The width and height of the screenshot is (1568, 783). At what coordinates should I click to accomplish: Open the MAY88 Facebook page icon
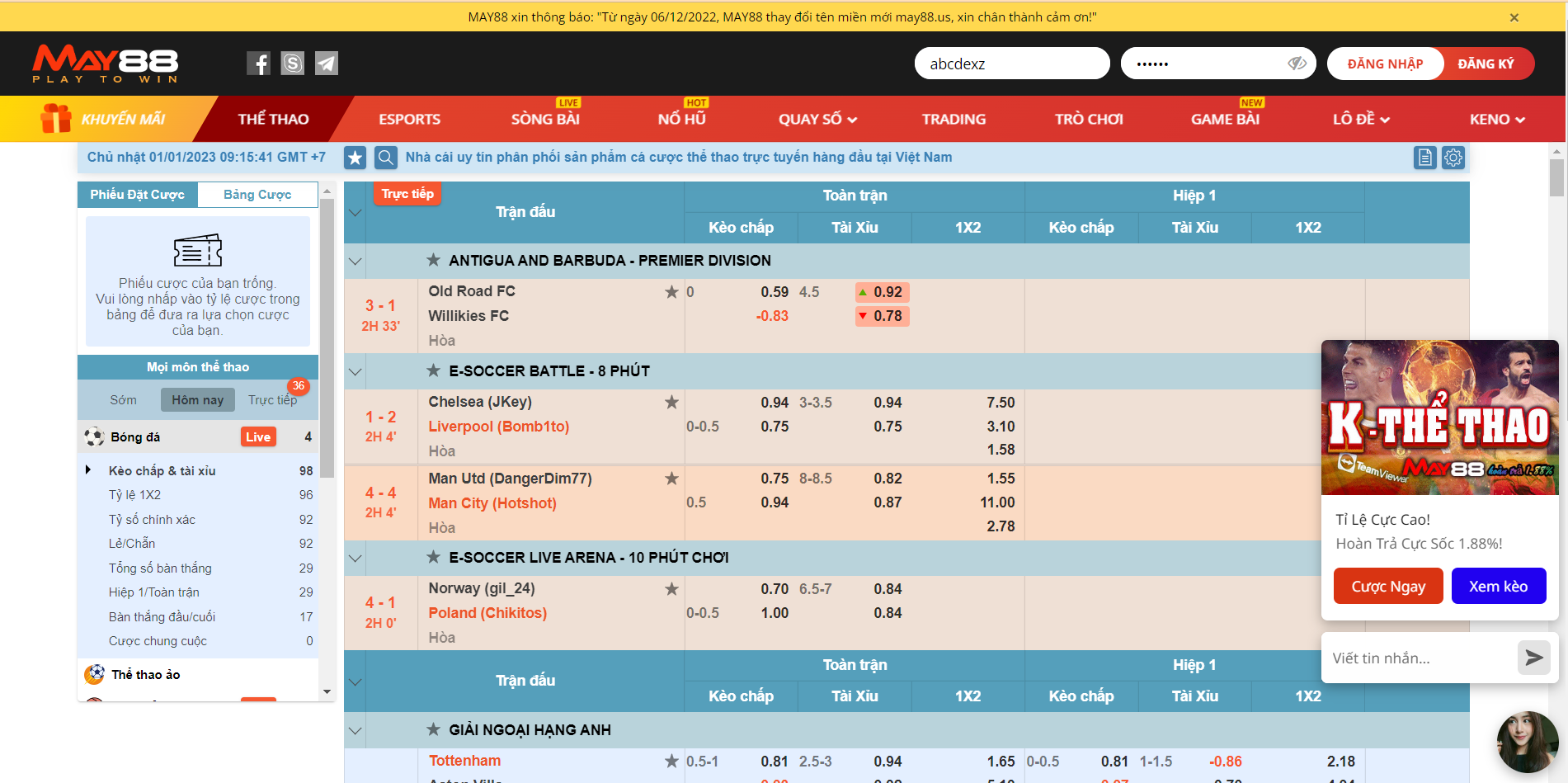coord(258,64)
